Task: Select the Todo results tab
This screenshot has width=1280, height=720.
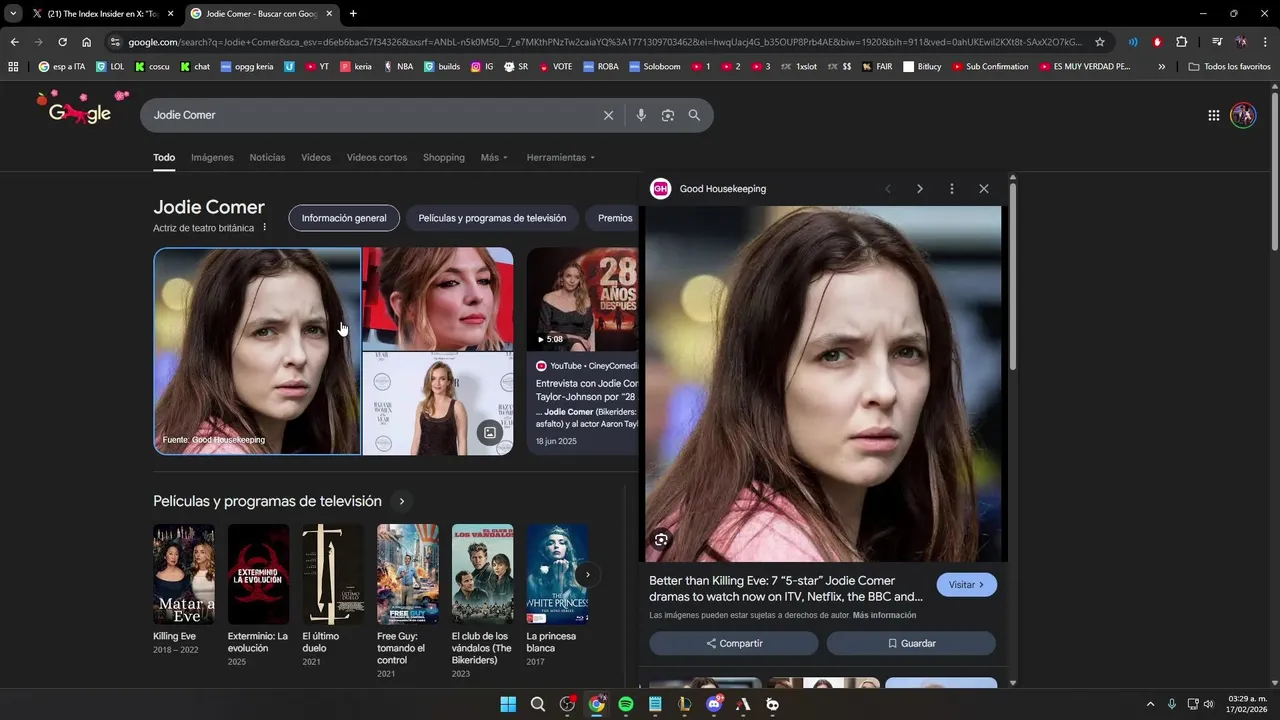Action: (164, 158)
